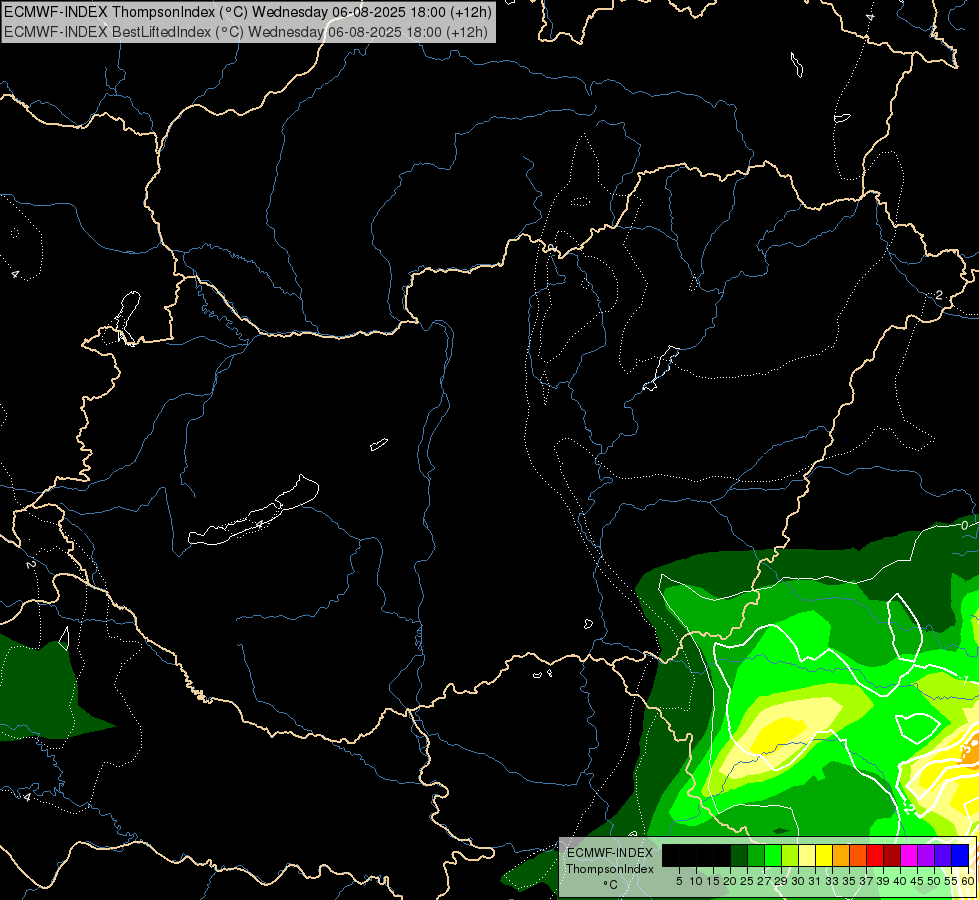
Task: Click the legend tick label '60'
Action: pos(967,881)
